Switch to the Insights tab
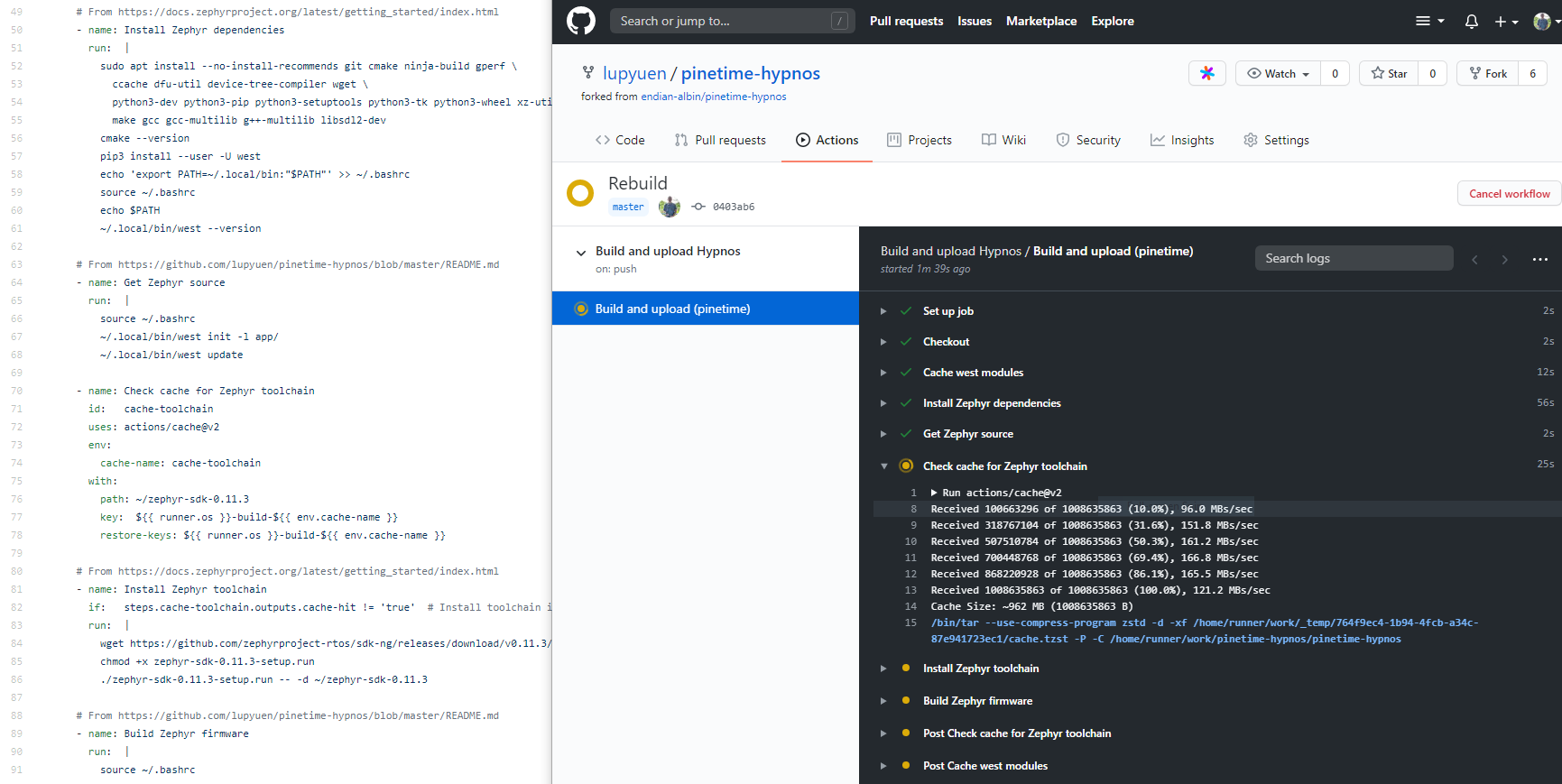1562x784 pixels. coord(1182,140)
